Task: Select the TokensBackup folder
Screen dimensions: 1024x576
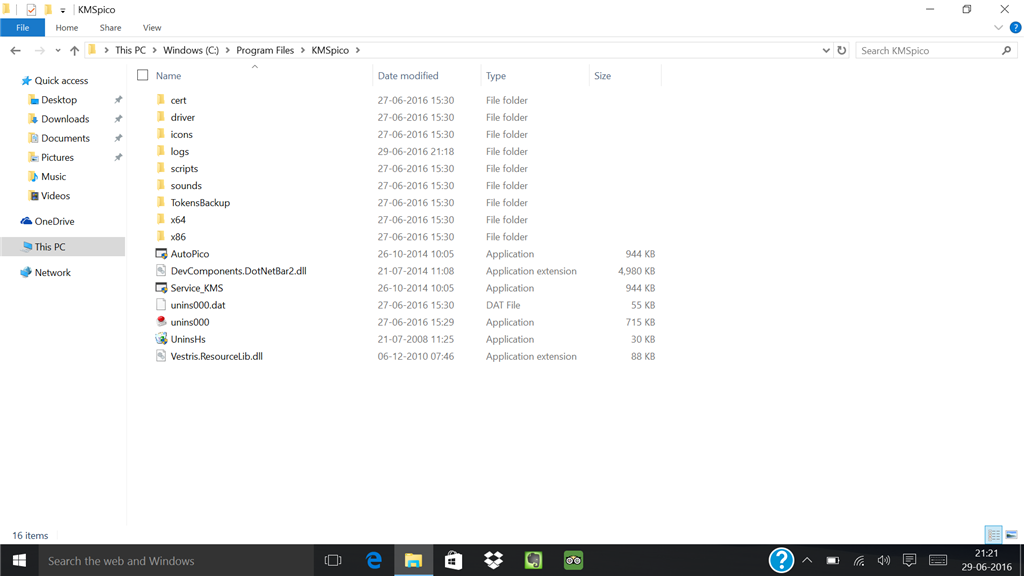Action: pyautogui.click(x=200, y=202)
